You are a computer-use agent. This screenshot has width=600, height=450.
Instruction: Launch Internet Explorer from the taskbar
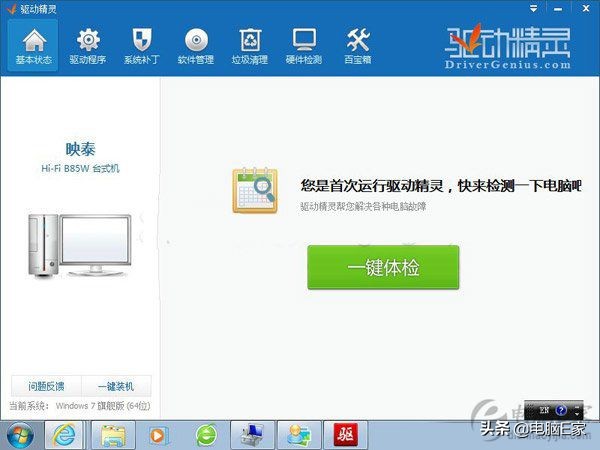click(x=64, y=435)
